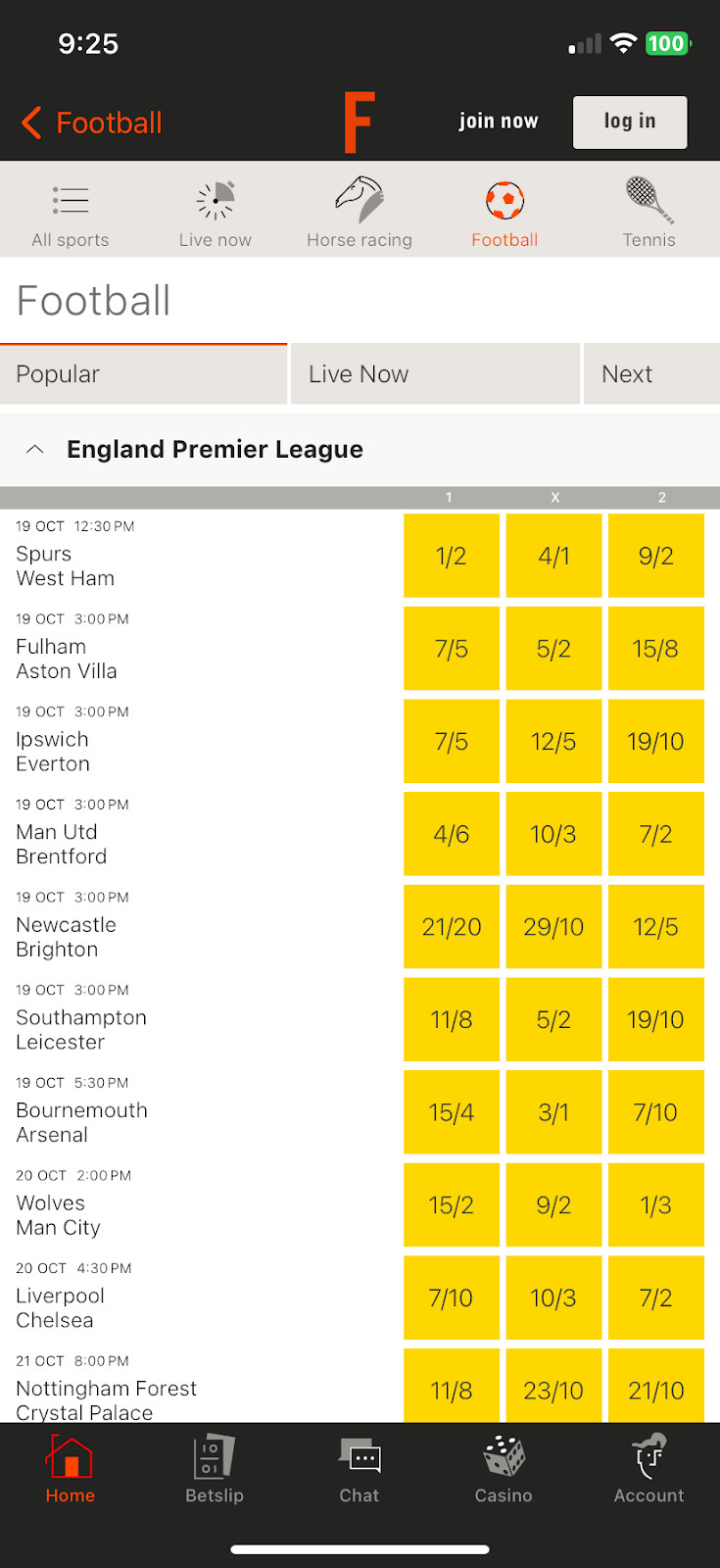Open the Casino dice icon
Screen dimensions: 720x1568
point(504,1456)
